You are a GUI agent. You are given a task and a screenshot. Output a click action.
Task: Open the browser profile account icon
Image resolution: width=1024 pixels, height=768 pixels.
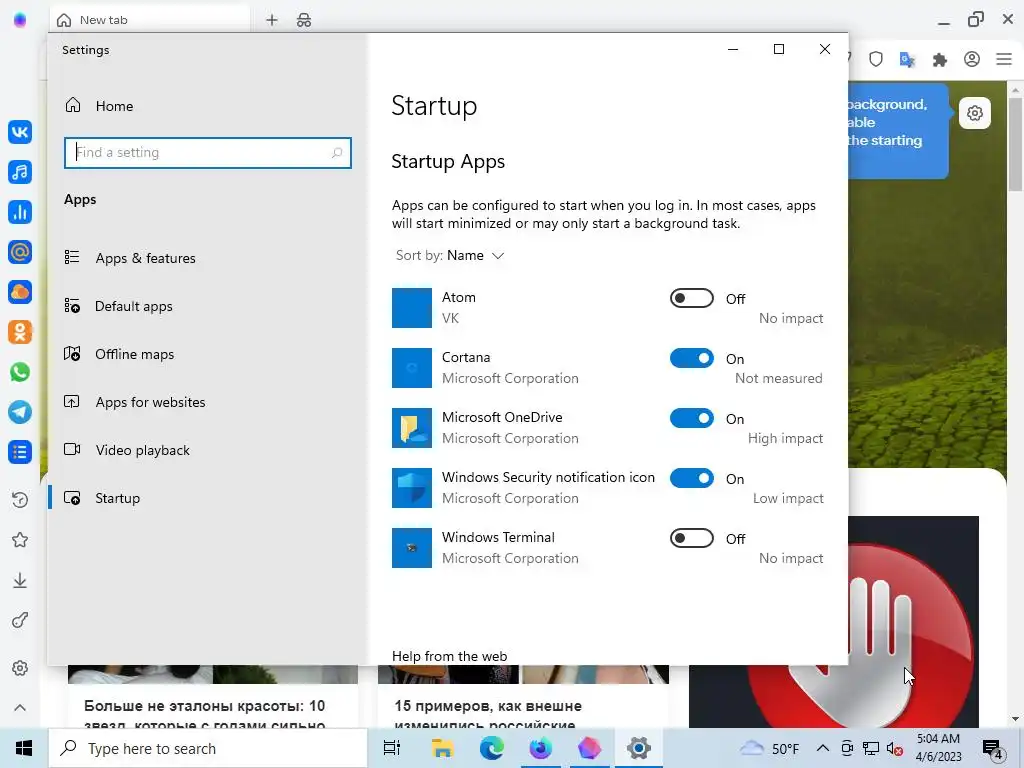click(x=972, y=59)
